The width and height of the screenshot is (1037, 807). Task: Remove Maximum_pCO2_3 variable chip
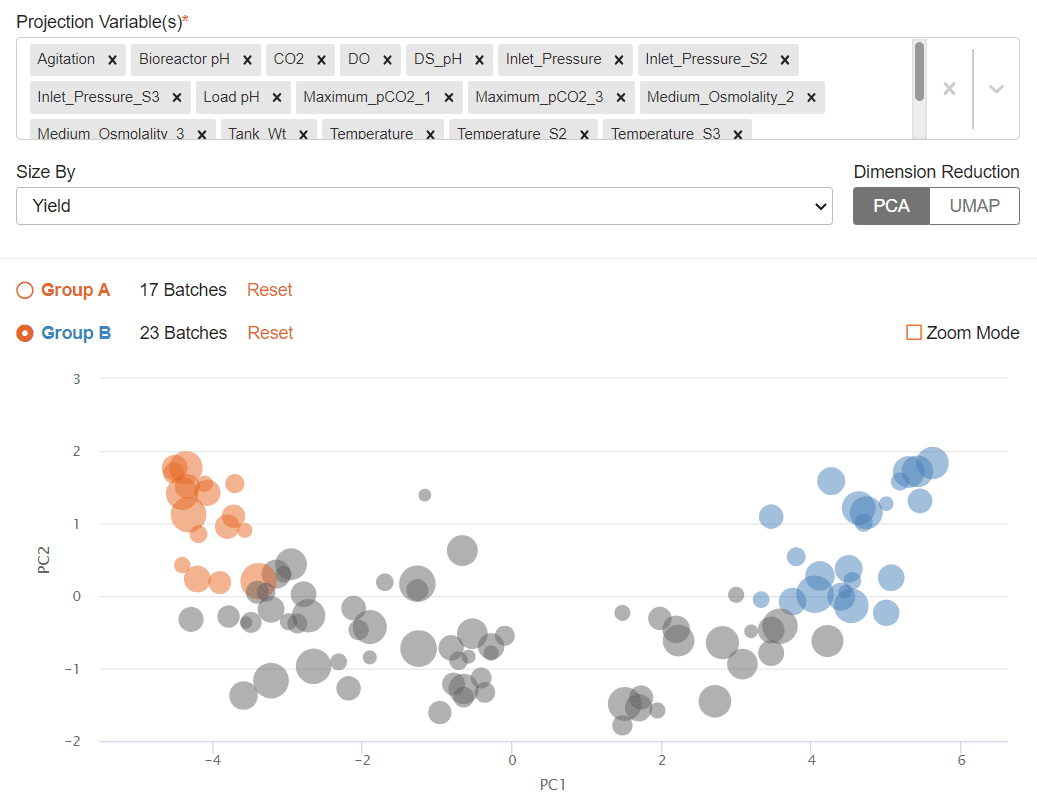click(x=621, y=98)
